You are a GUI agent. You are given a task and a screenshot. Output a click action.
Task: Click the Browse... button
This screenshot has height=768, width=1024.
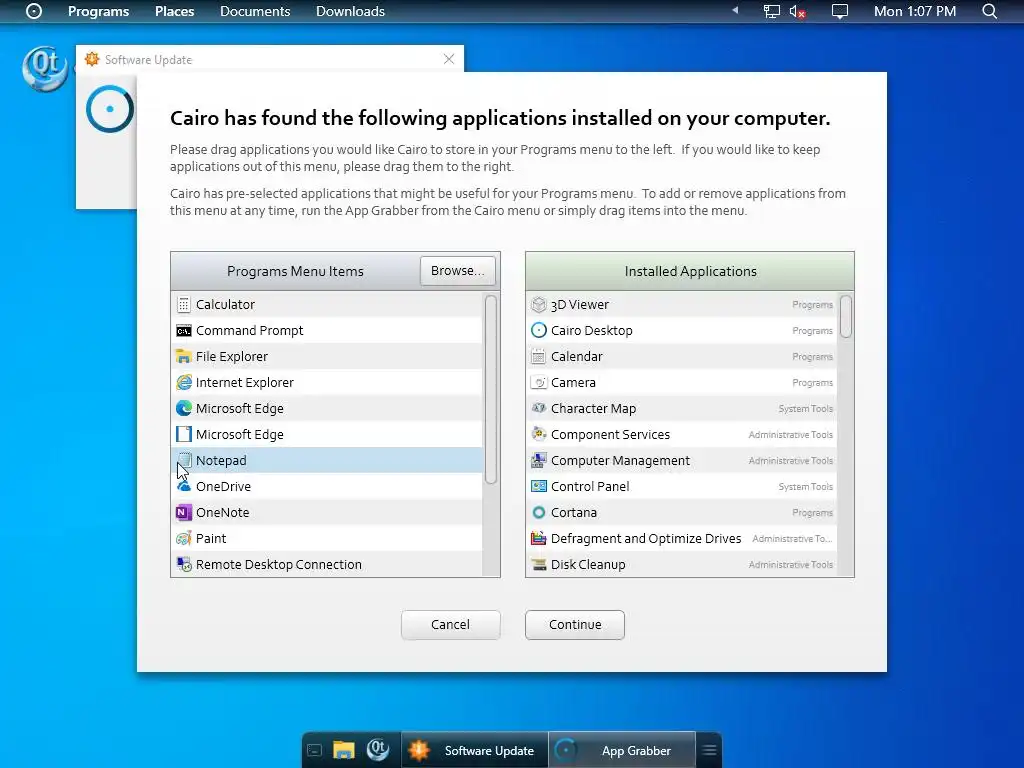click(458, 270)
